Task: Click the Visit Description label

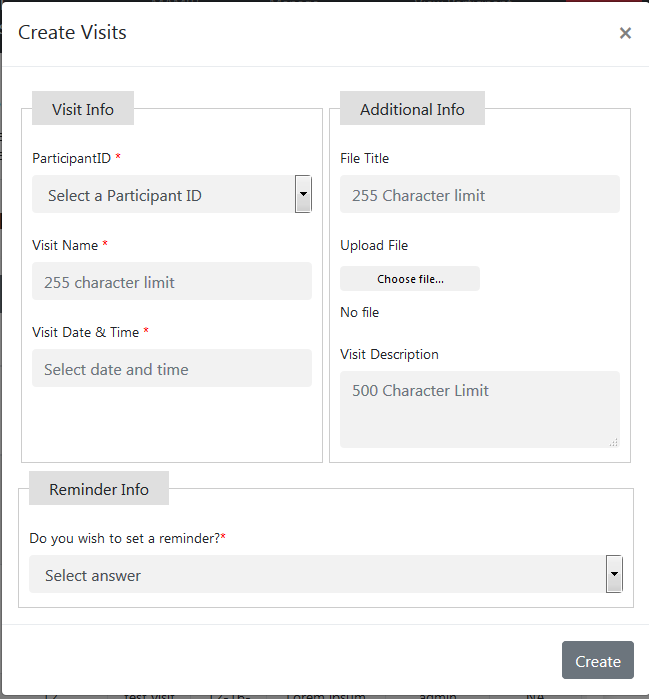Action: [389, 354]
